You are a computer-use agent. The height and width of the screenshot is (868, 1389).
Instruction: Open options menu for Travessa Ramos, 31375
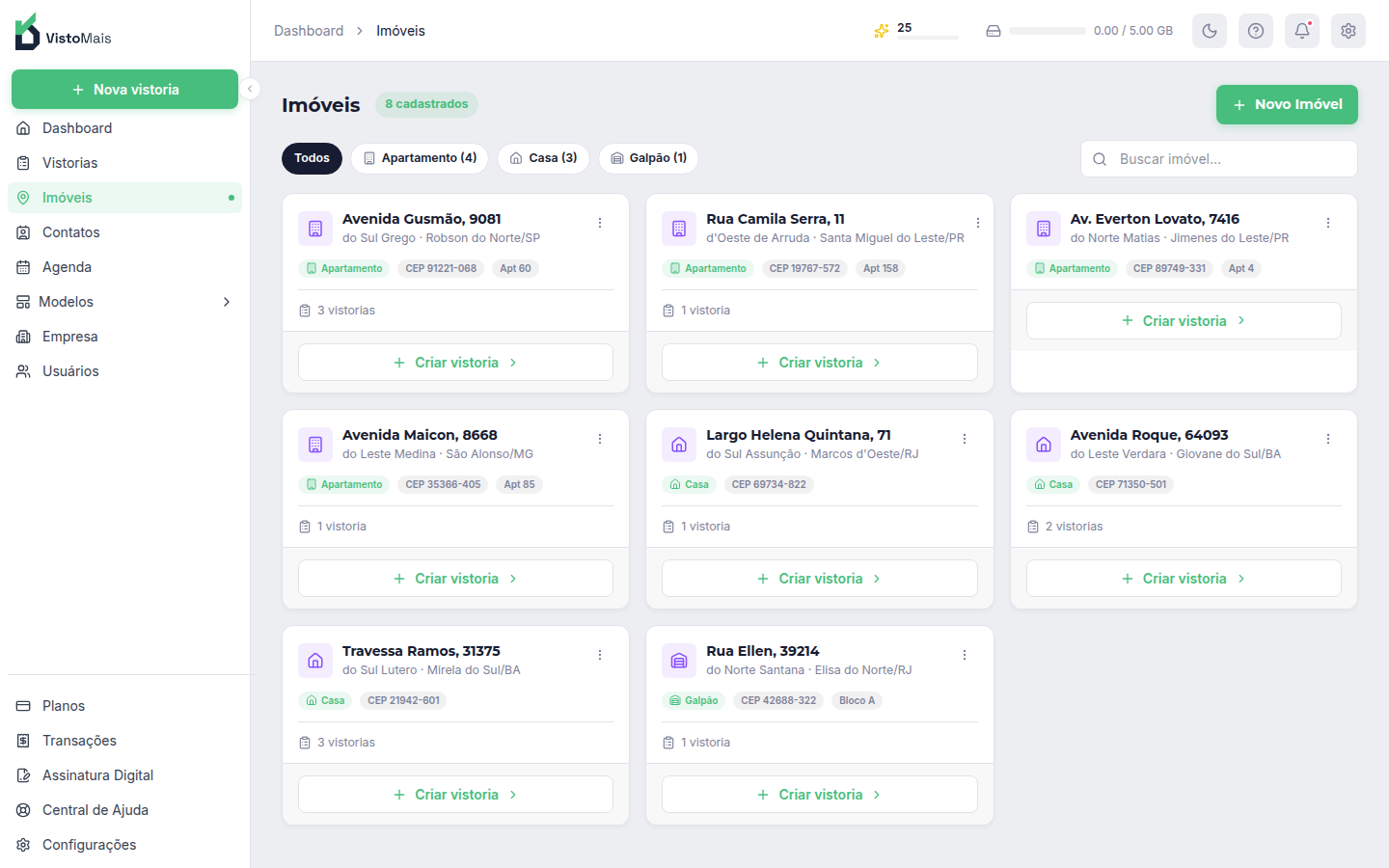pos(600,655)
